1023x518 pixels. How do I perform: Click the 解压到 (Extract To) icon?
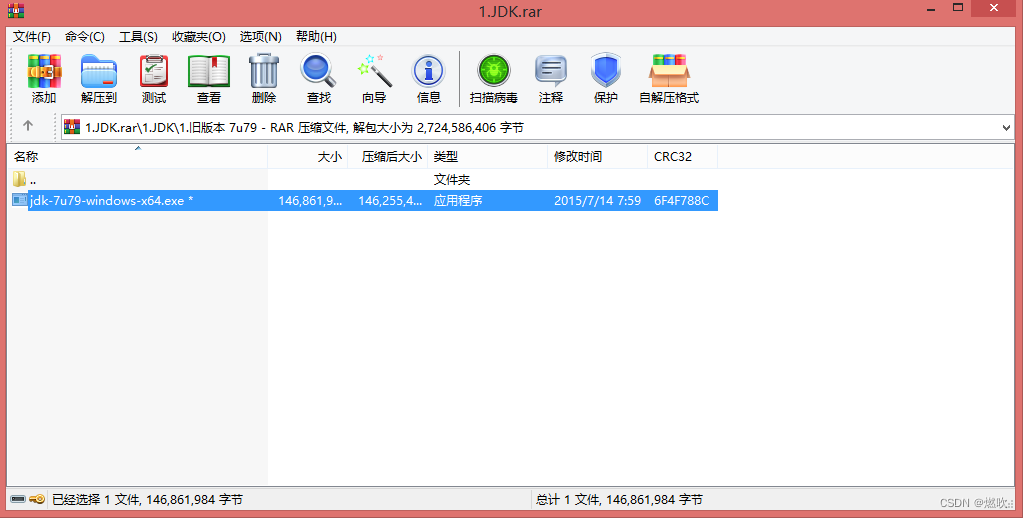click(99, 72)
